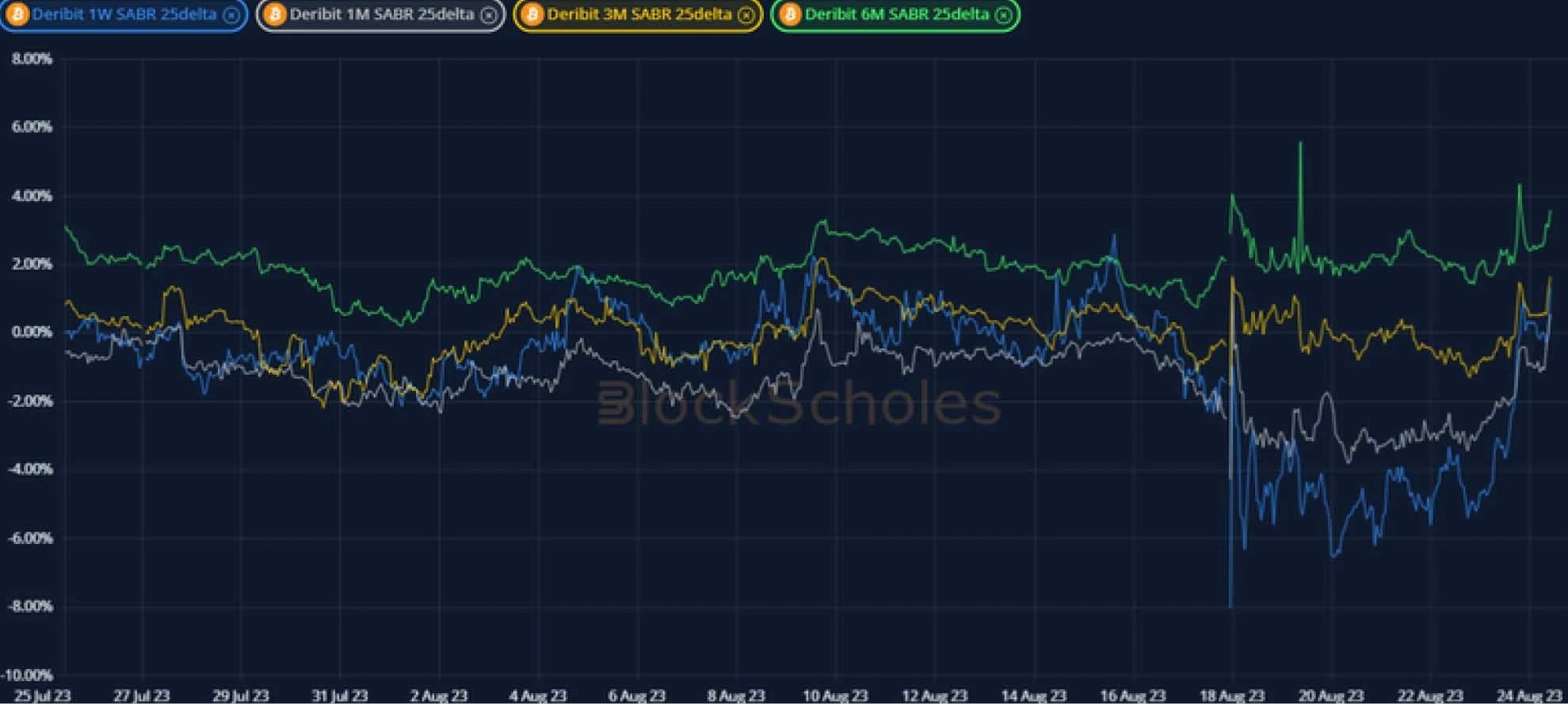Click the 25 Jul 23 date label
Screen dimensions: 1568x704
point(43,695)
